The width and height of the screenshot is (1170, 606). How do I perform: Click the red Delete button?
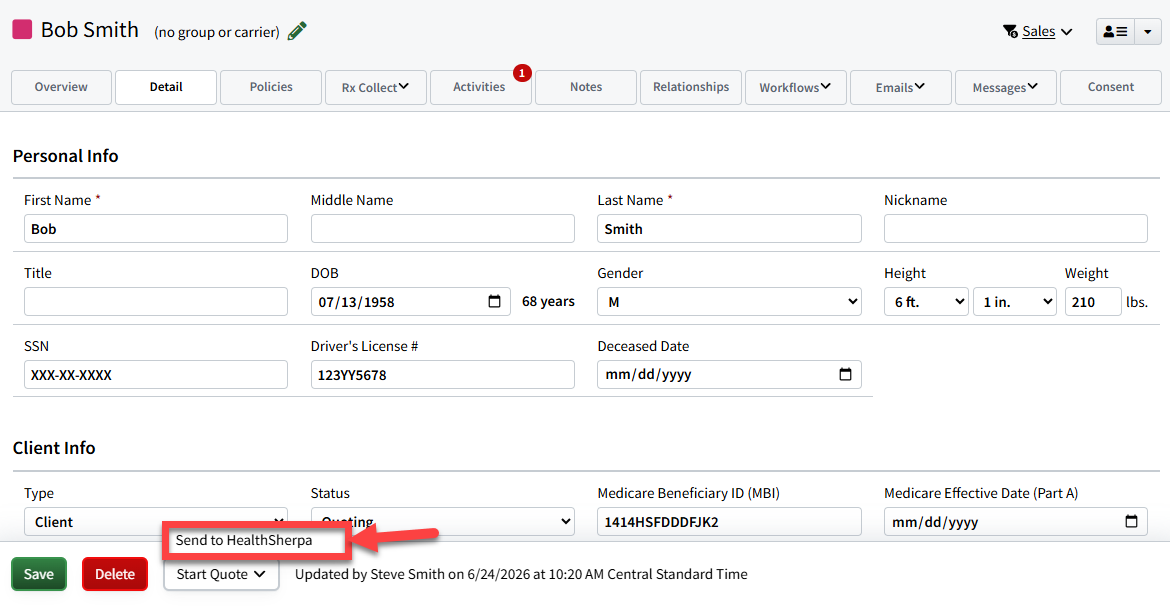tap(115, 575)
